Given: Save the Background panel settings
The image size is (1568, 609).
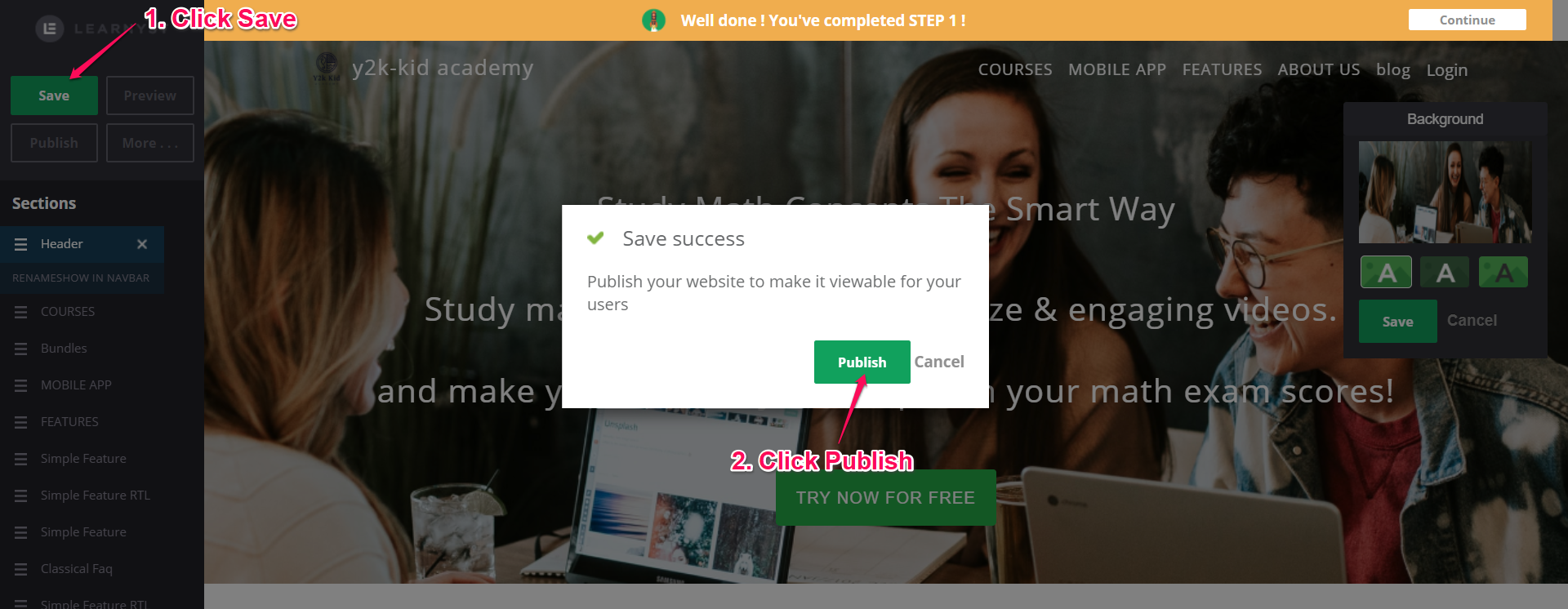Looking at the screenshot, I should tap(1397, 321).
